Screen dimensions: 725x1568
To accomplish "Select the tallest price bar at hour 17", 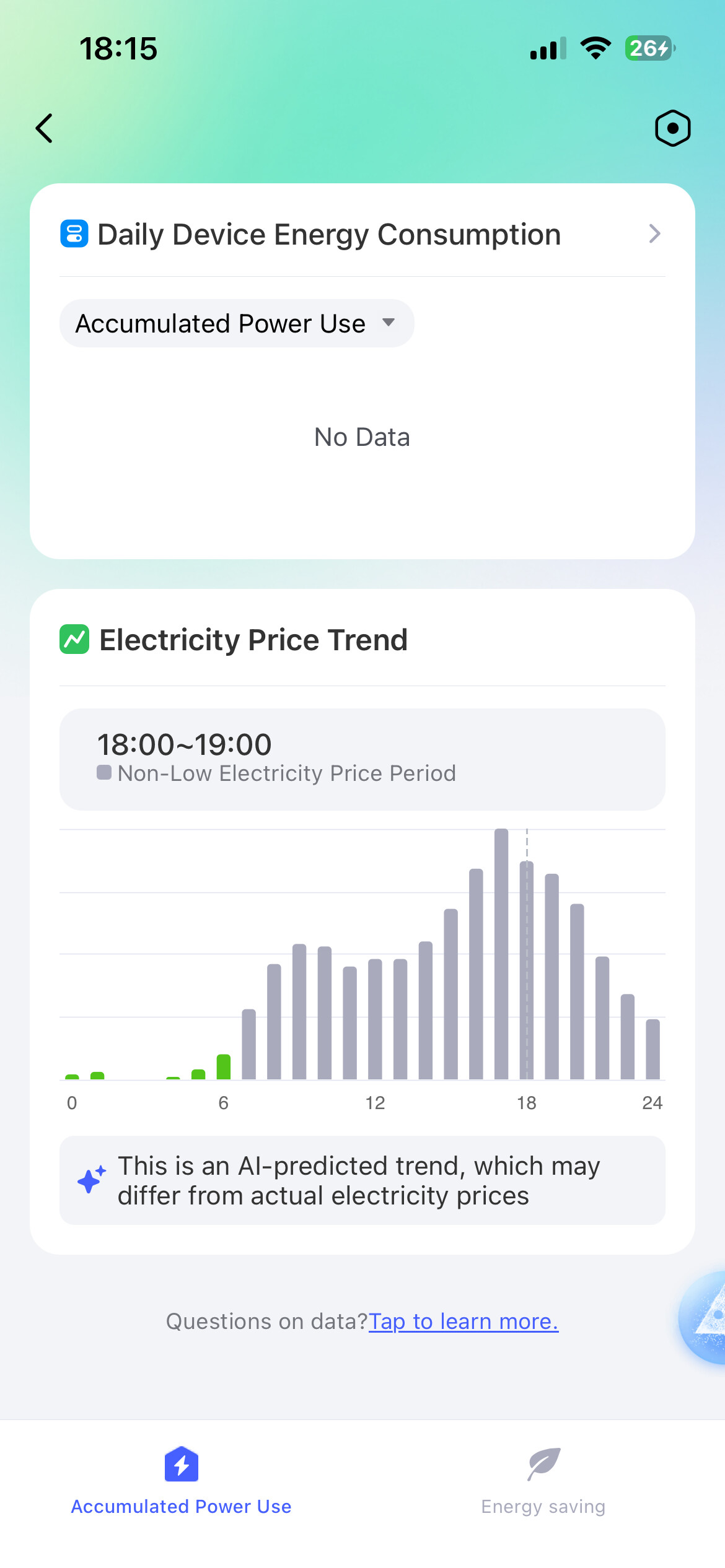I will click(x=501, y=954).
